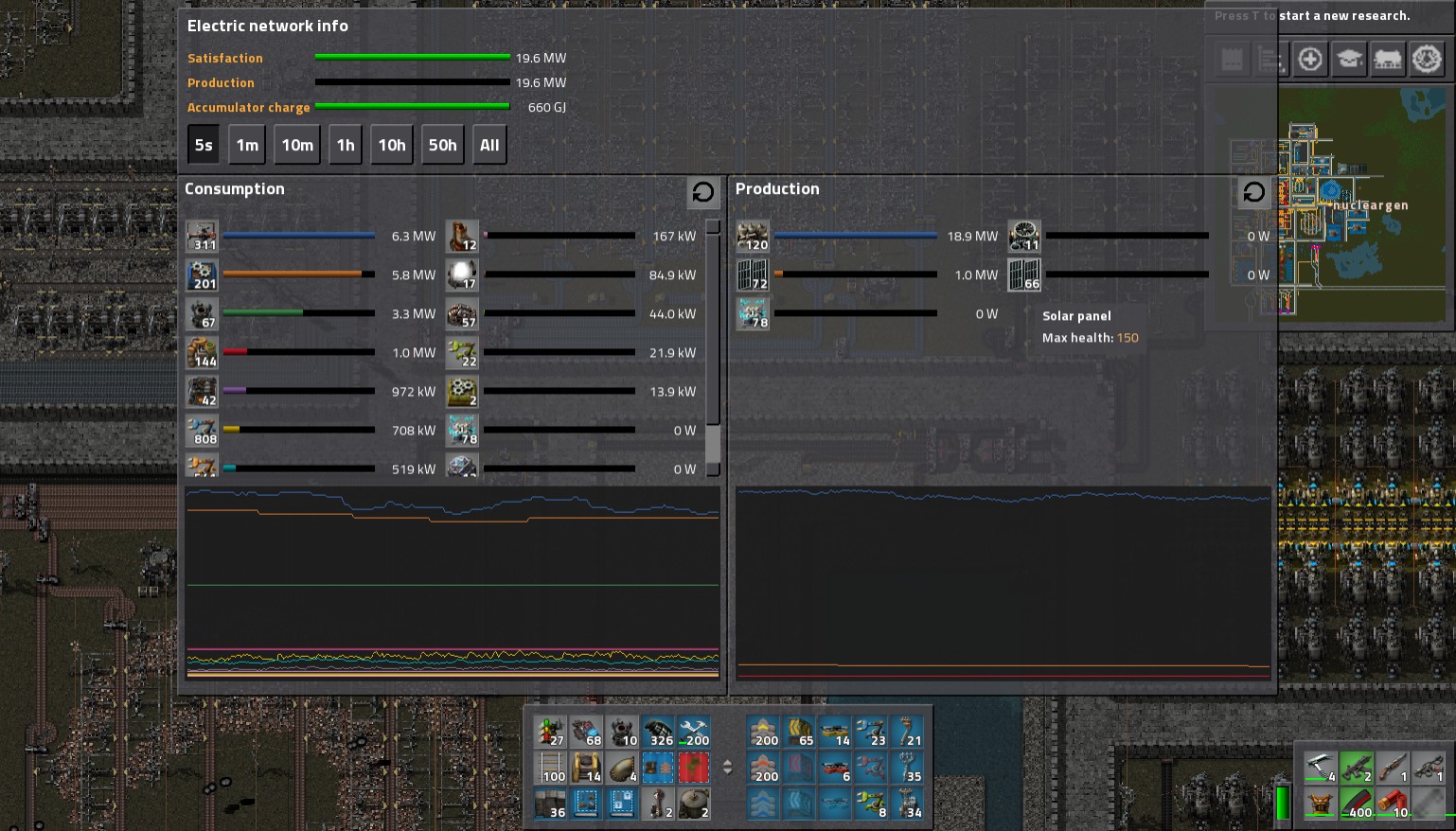Open the research screen with graduation cap icon
Image resolution: width=1456 pixels, height=831 pixels.
(x=1349, y=60)
